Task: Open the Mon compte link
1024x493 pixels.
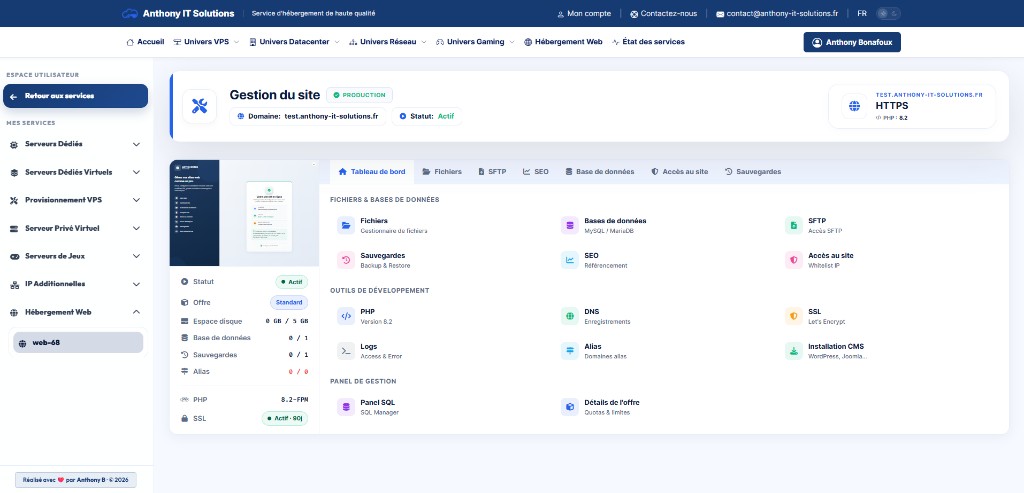Action: (x=584, y=14)
